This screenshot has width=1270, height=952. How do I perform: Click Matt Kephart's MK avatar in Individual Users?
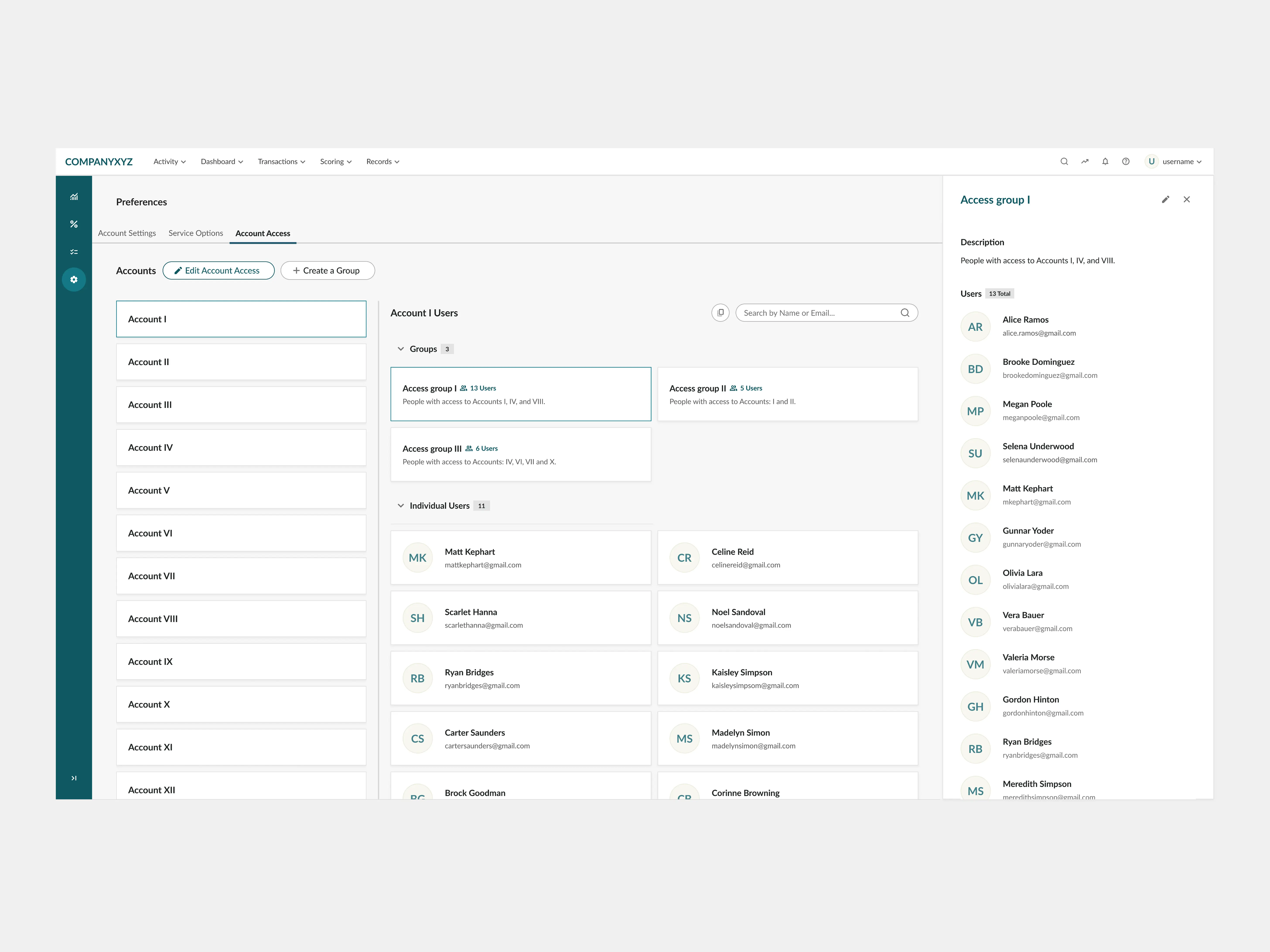pos(417,558)
